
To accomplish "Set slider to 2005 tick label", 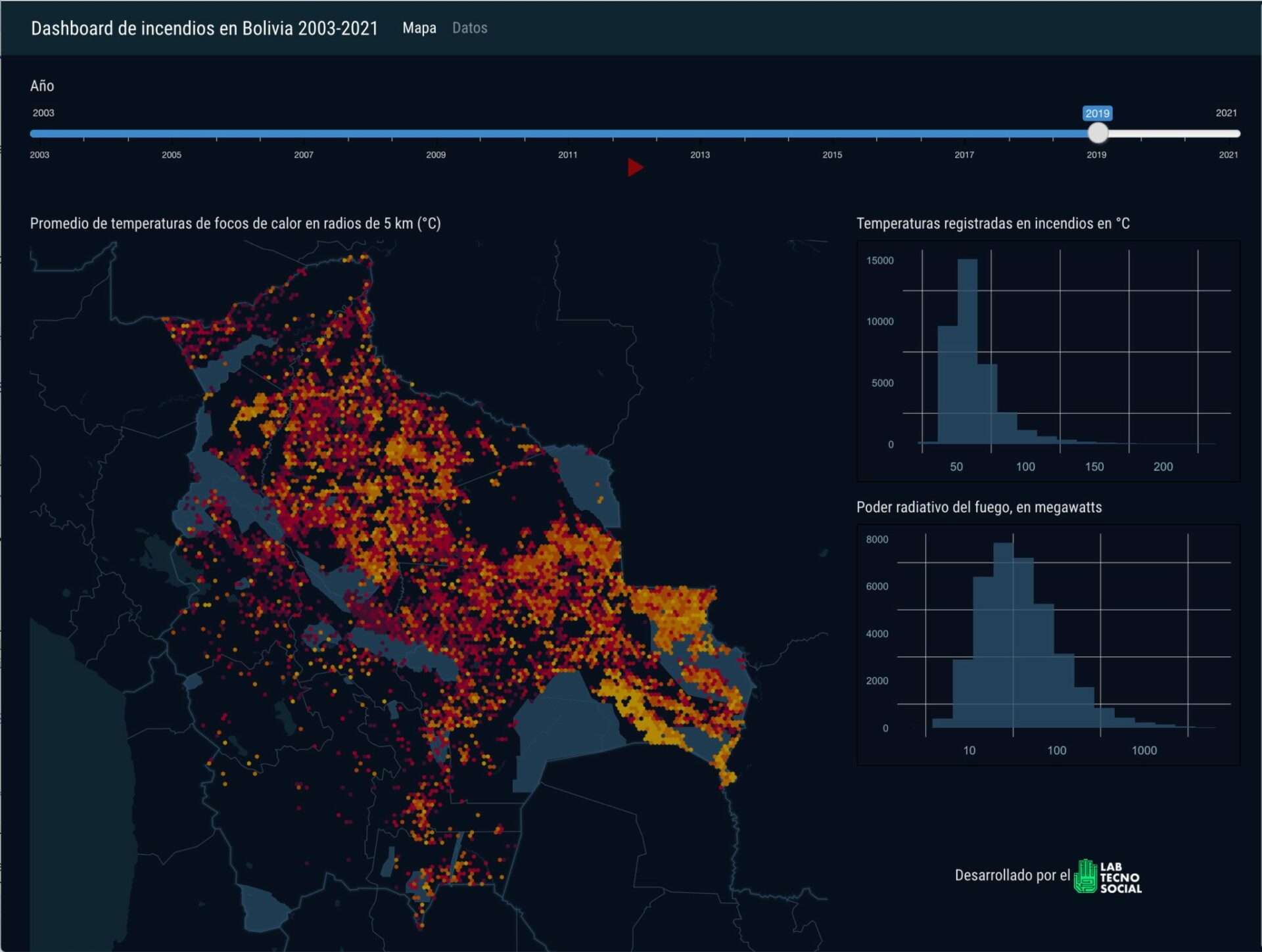I will (172, 155).
